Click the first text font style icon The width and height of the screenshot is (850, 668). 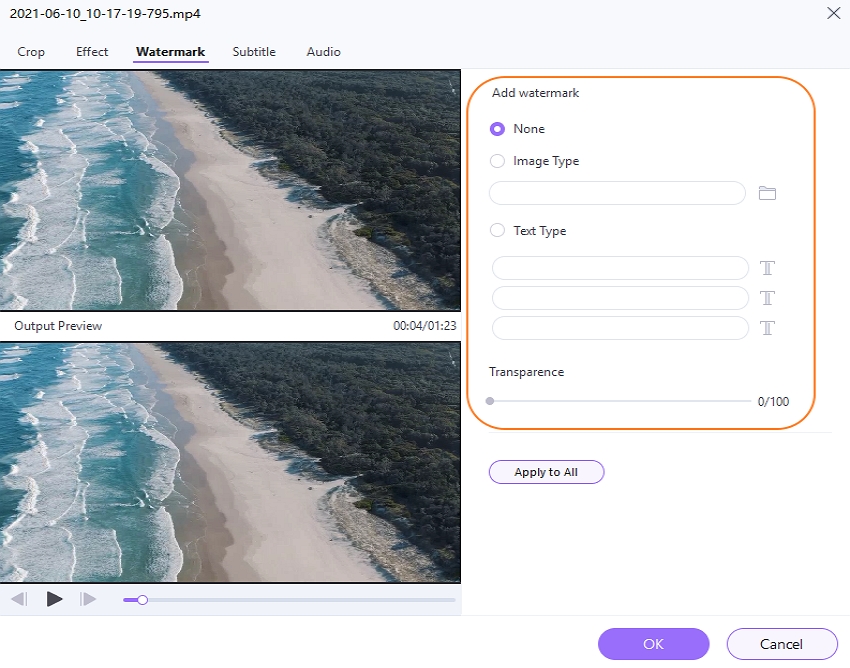(767, 268)
